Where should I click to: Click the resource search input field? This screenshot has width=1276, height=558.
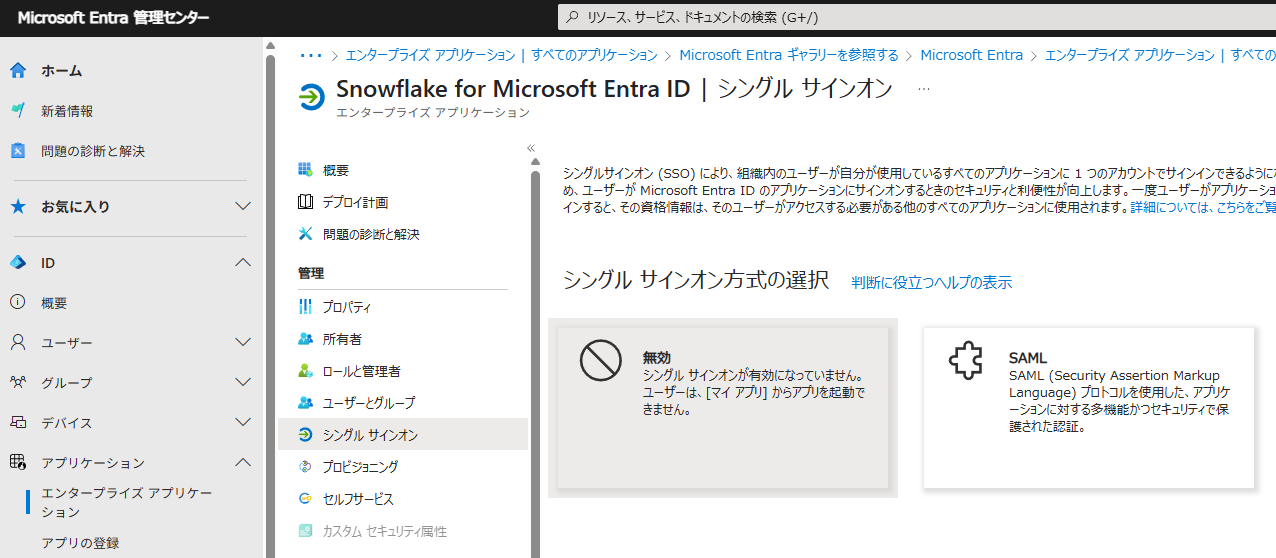pos(915,17)
